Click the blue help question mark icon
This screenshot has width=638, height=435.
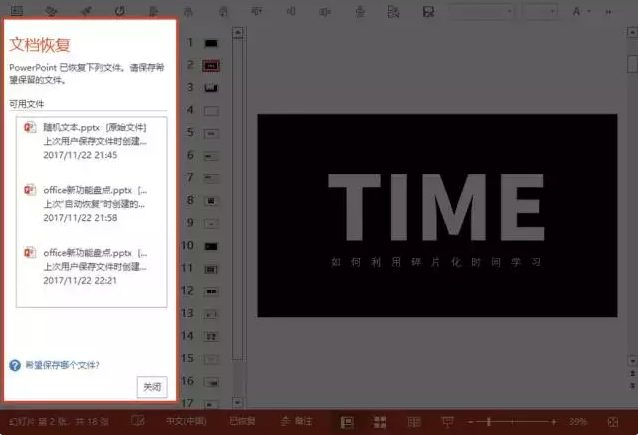tap(15, 365)
